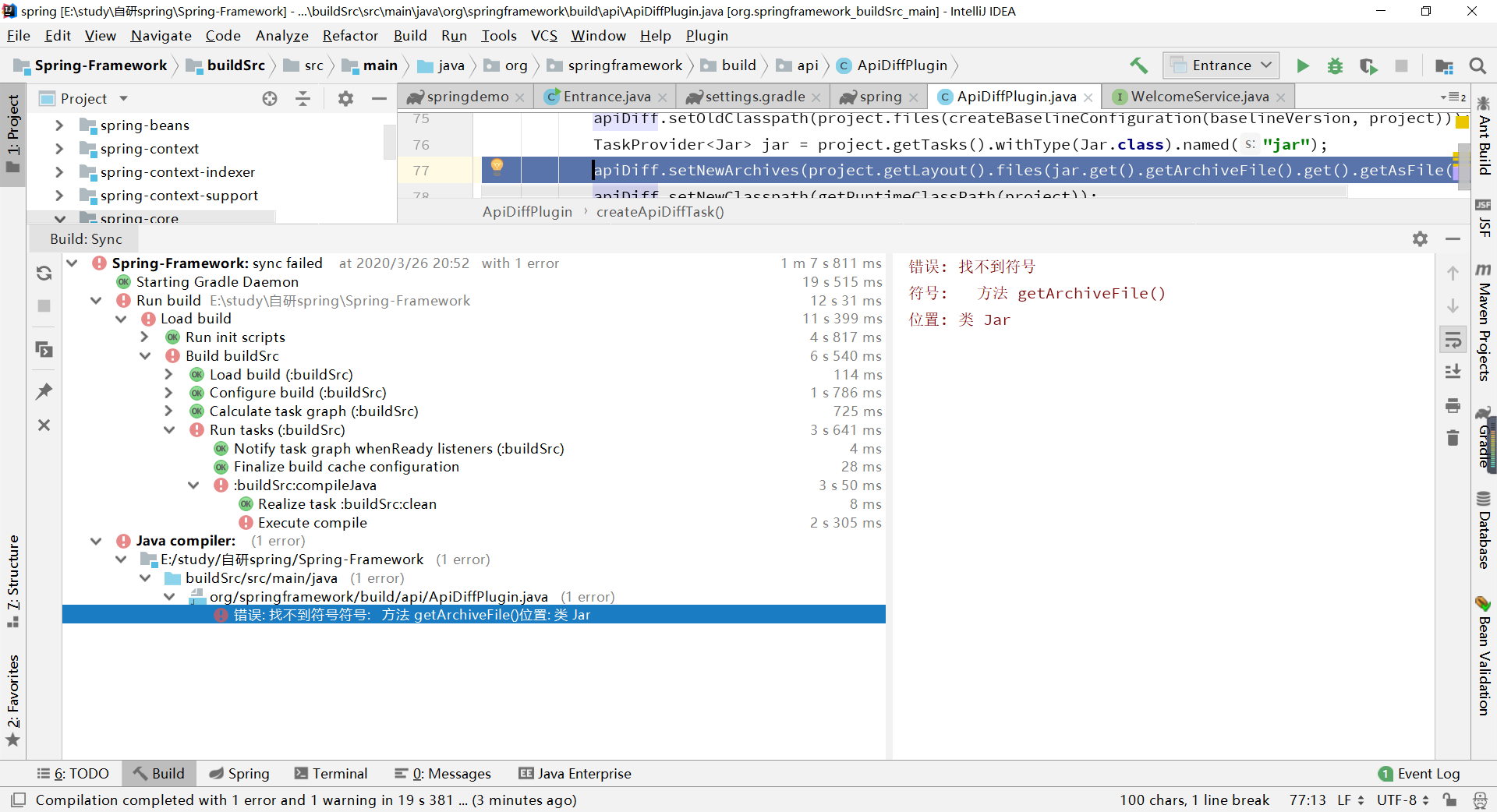This screenshot has height=812, width=1497.
Task: Run the Entrance configuration
Action: click(x=1303, y=65)
